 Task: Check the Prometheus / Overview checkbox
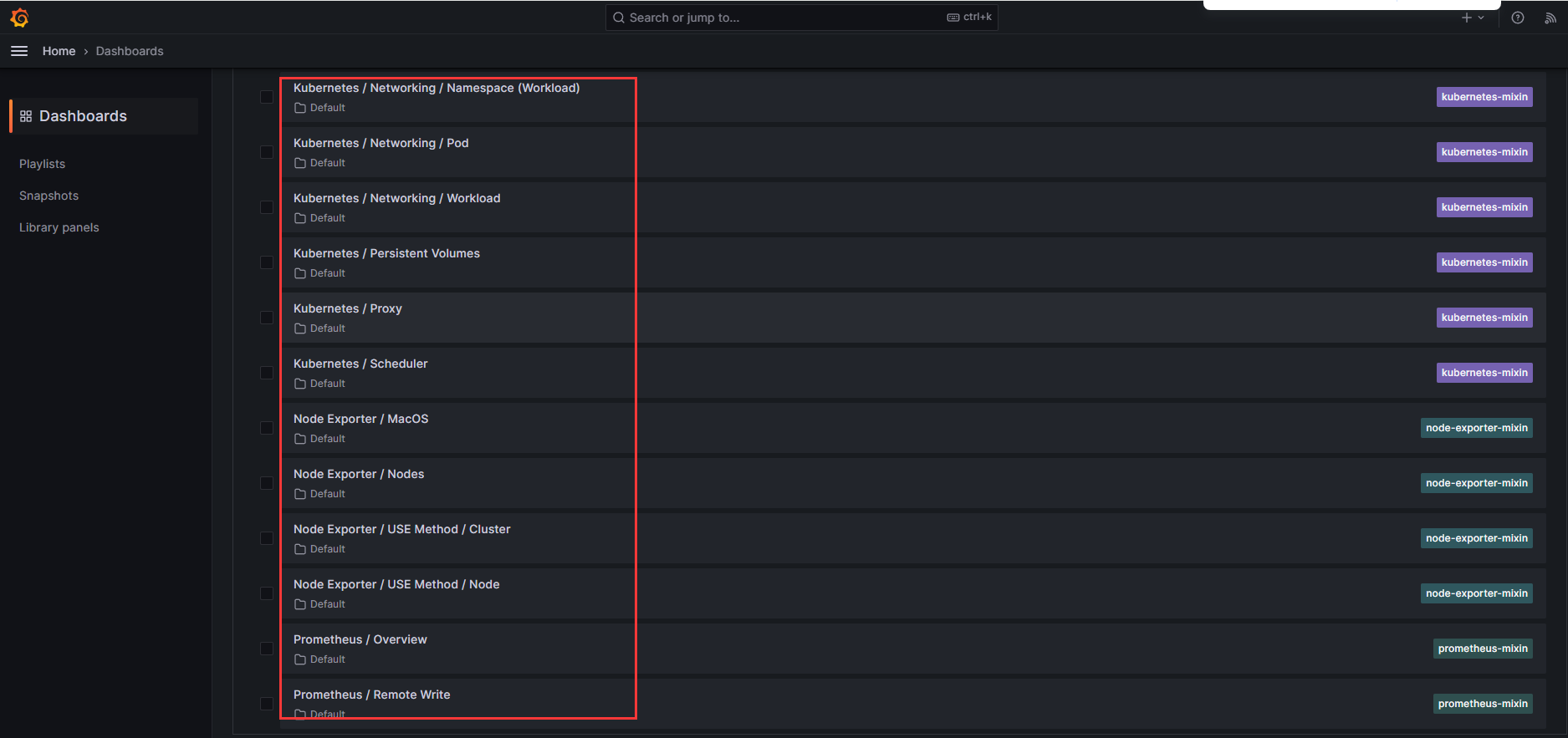click(x=267, y=649)
